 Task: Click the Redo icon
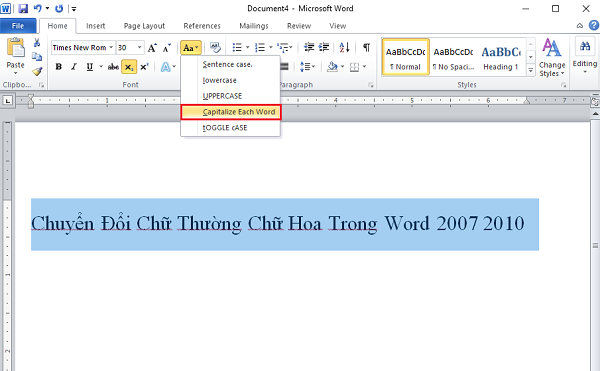(59, 8)
